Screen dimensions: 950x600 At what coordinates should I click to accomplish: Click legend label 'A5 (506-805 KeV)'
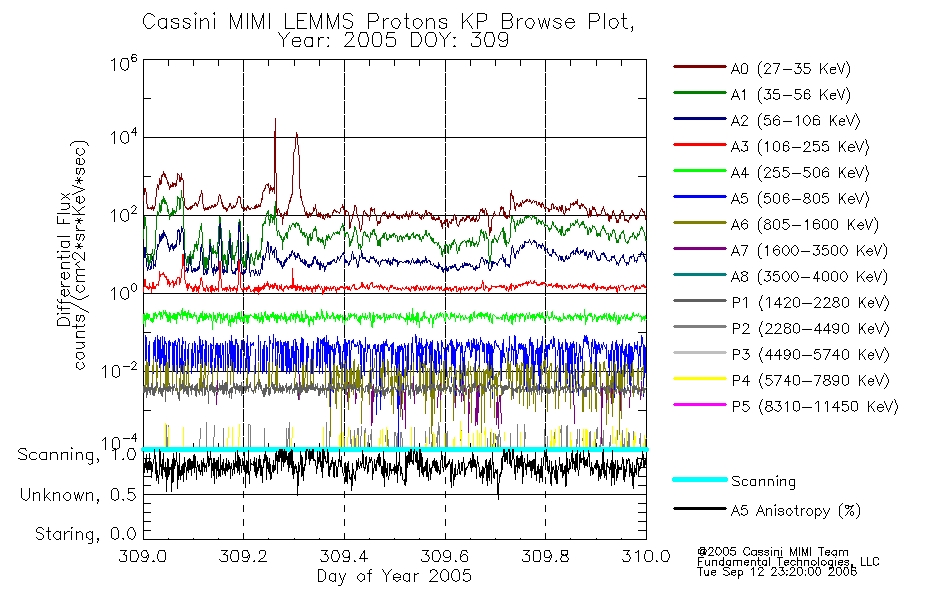coord(800,199)
